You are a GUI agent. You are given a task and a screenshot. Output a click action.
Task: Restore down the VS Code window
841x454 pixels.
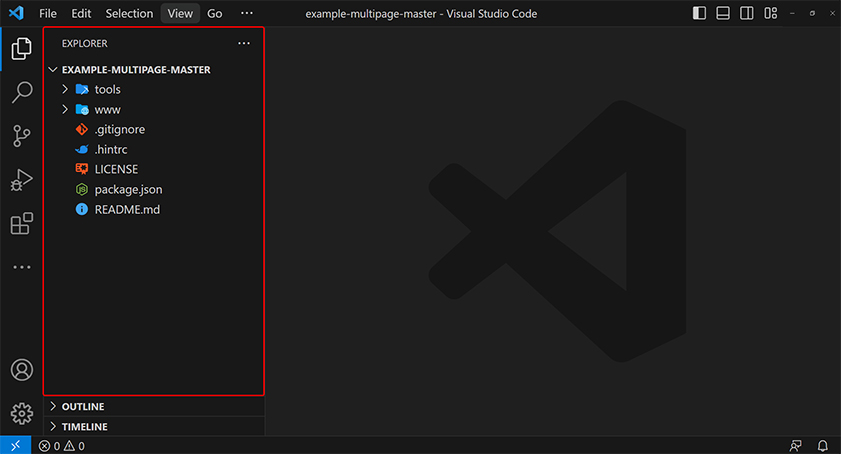pyautogui.click(x=812, y=13)
